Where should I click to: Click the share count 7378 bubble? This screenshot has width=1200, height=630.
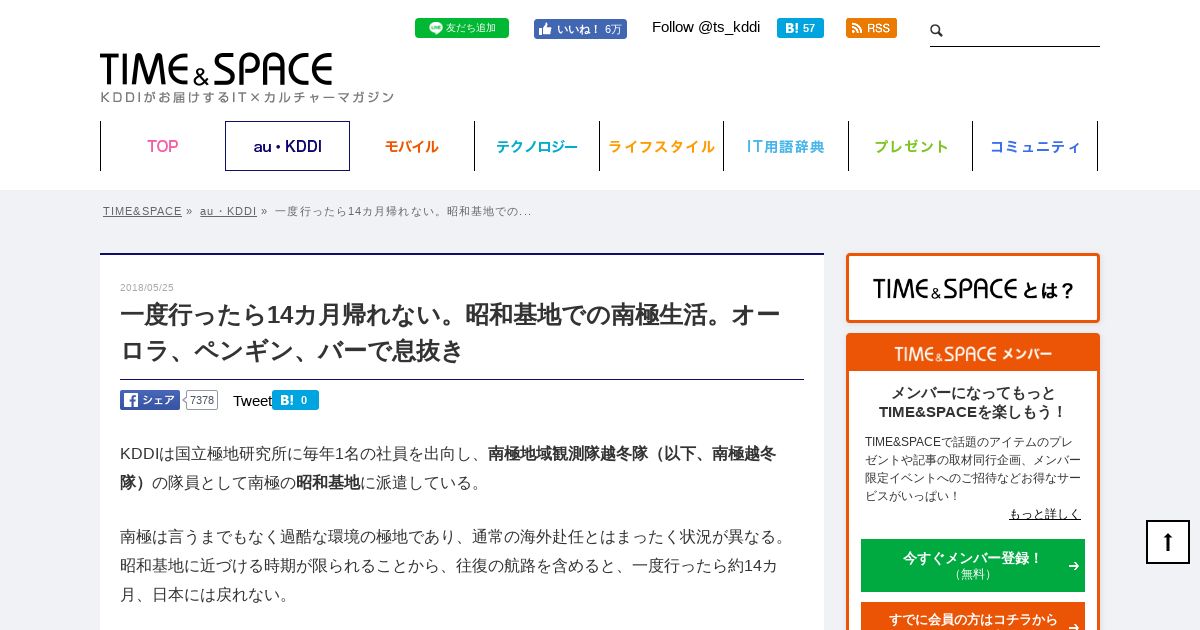point(202,400)
